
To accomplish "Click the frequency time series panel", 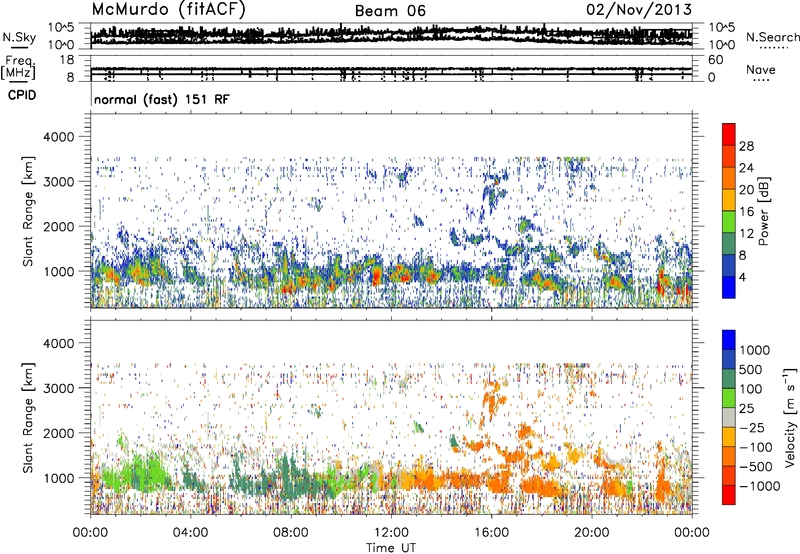I will (391, 68).
